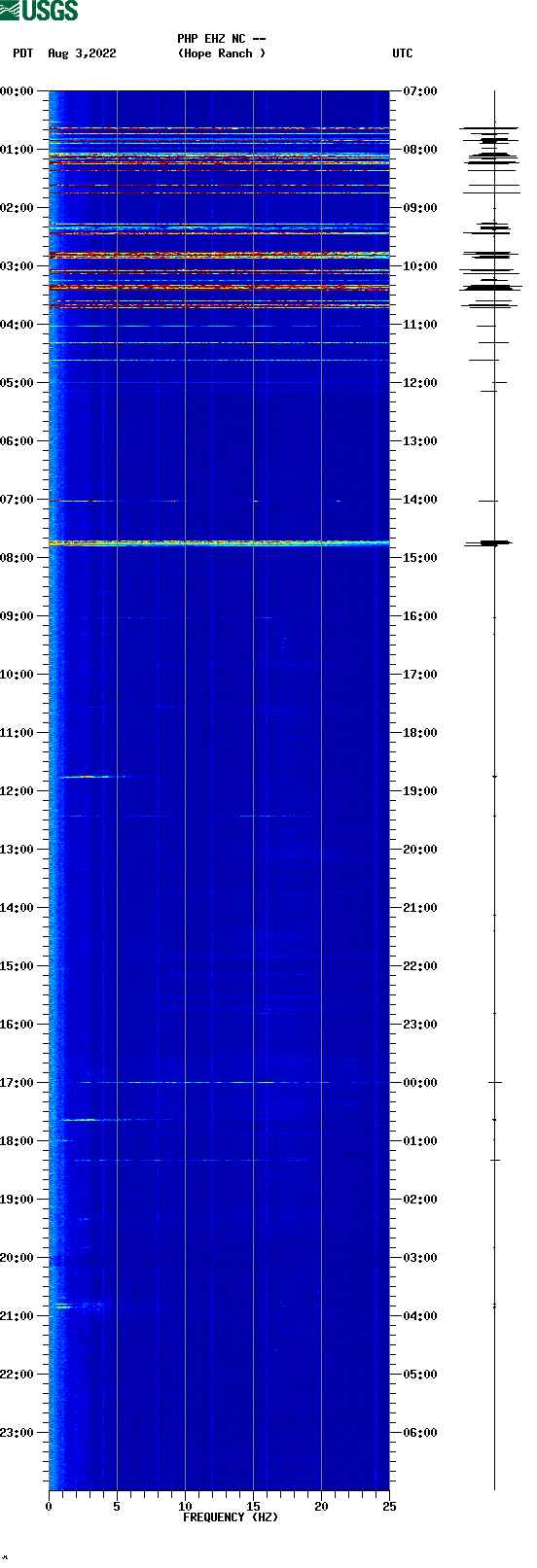The width and height of the screenshot is (537, 1568).
Task: Click the PDT time label 06:00
Action: [18, 441]
